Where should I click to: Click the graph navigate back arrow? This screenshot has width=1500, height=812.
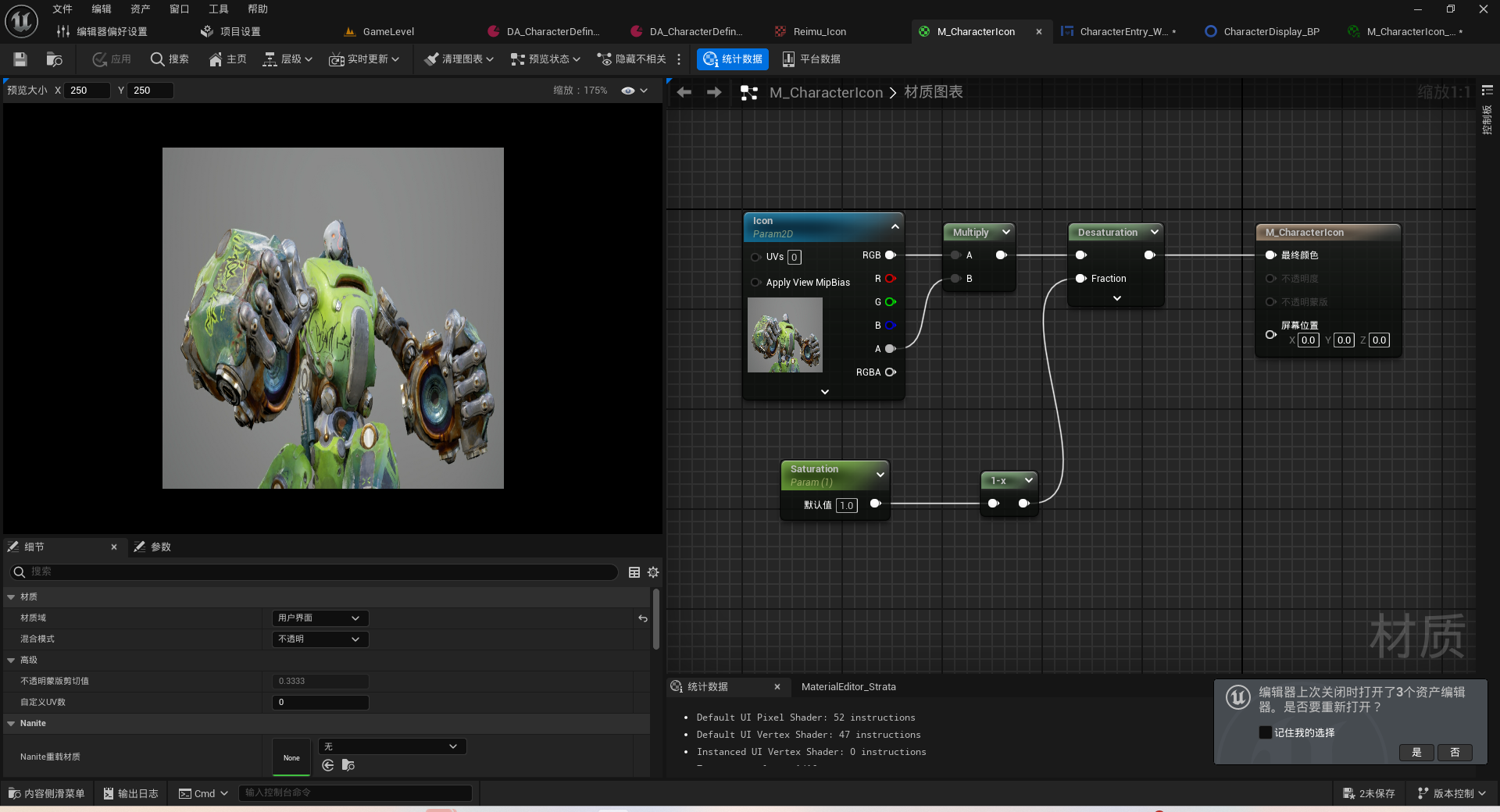(684, 92)
